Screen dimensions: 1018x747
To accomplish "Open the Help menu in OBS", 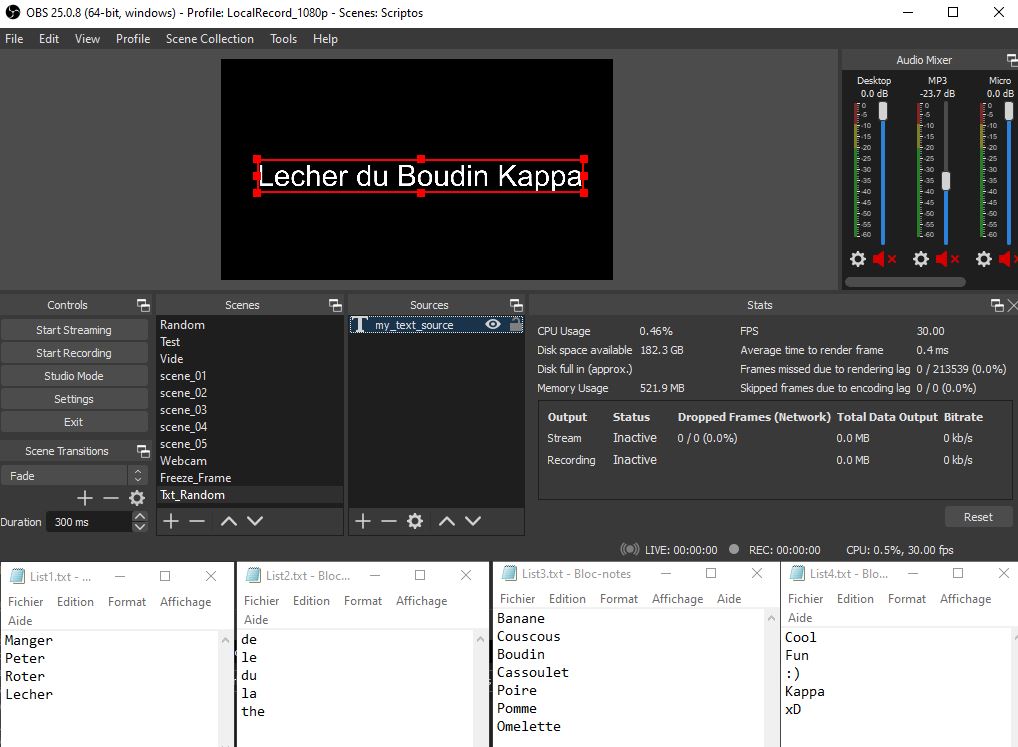I will click(x=325, y=39).
